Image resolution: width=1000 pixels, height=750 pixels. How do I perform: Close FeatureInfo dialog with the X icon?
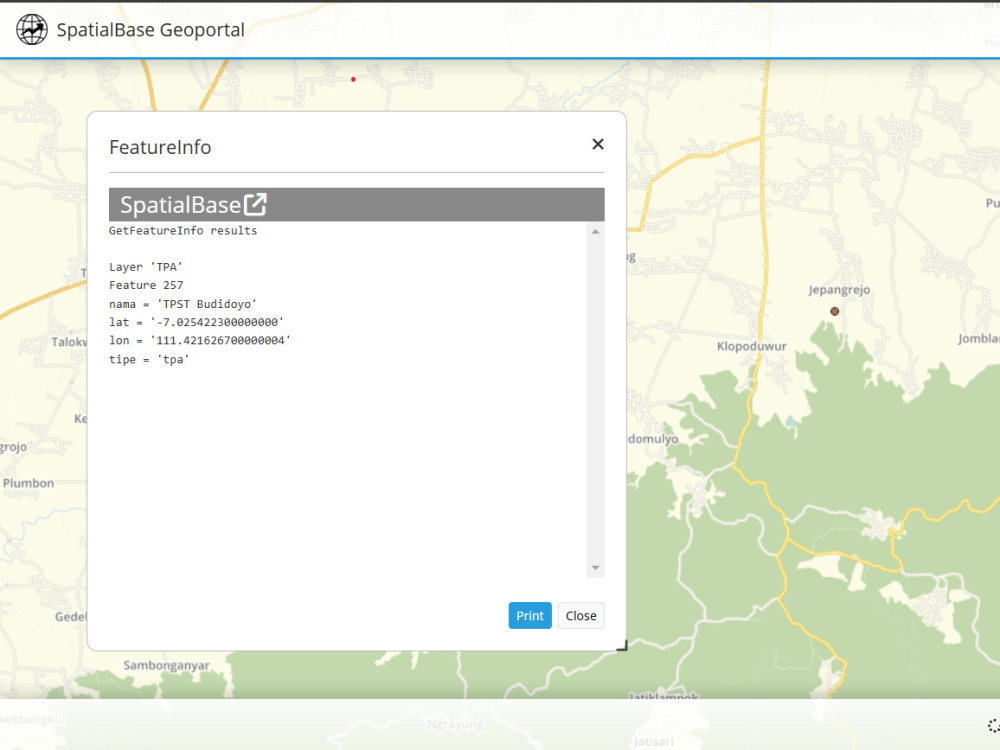[598, 144]
